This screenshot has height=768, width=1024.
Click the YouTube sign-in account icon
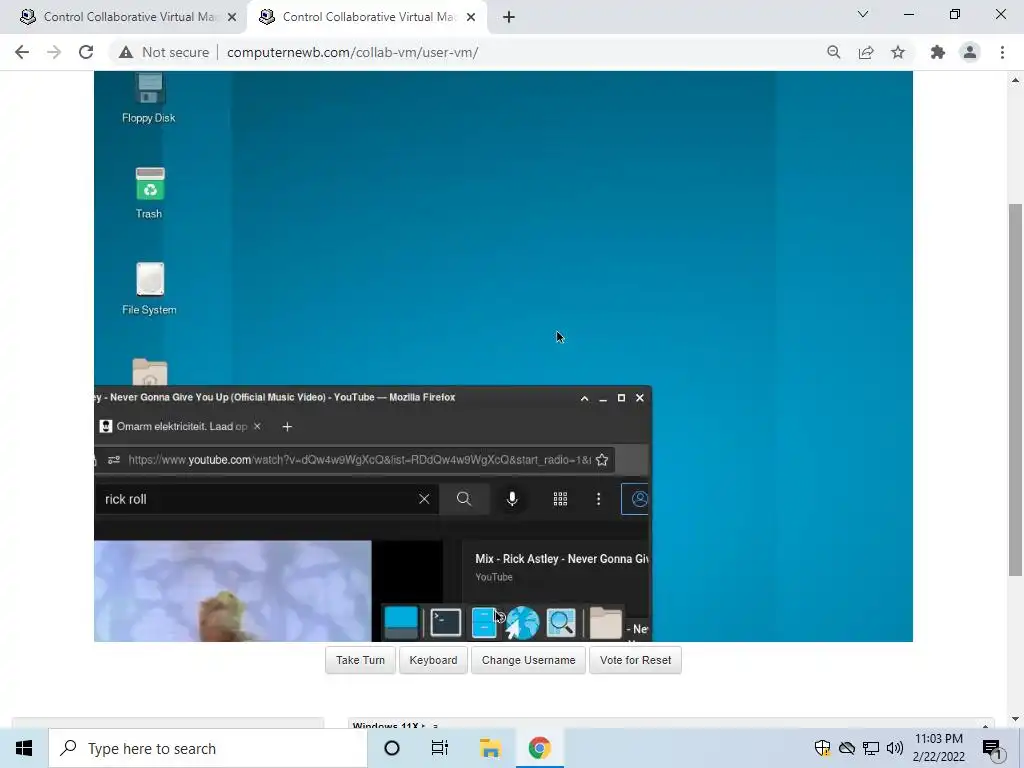point(636,499)
